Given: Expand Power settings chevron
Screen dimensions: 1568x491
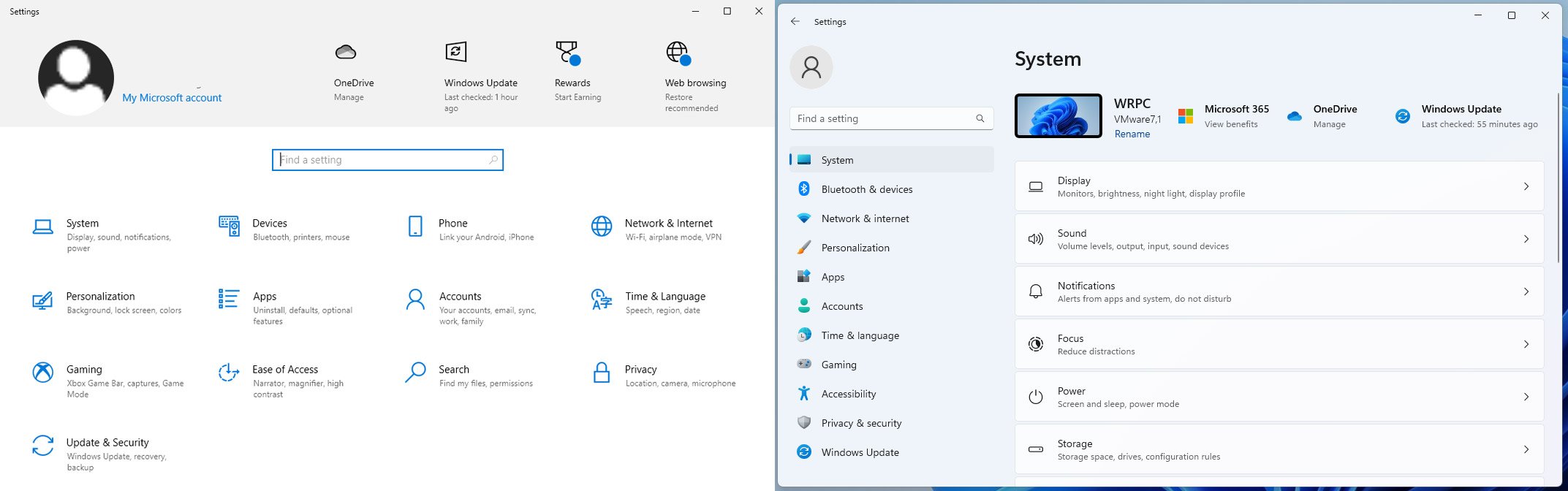Looking at the screenshot, I should [x=1526, y=397].
